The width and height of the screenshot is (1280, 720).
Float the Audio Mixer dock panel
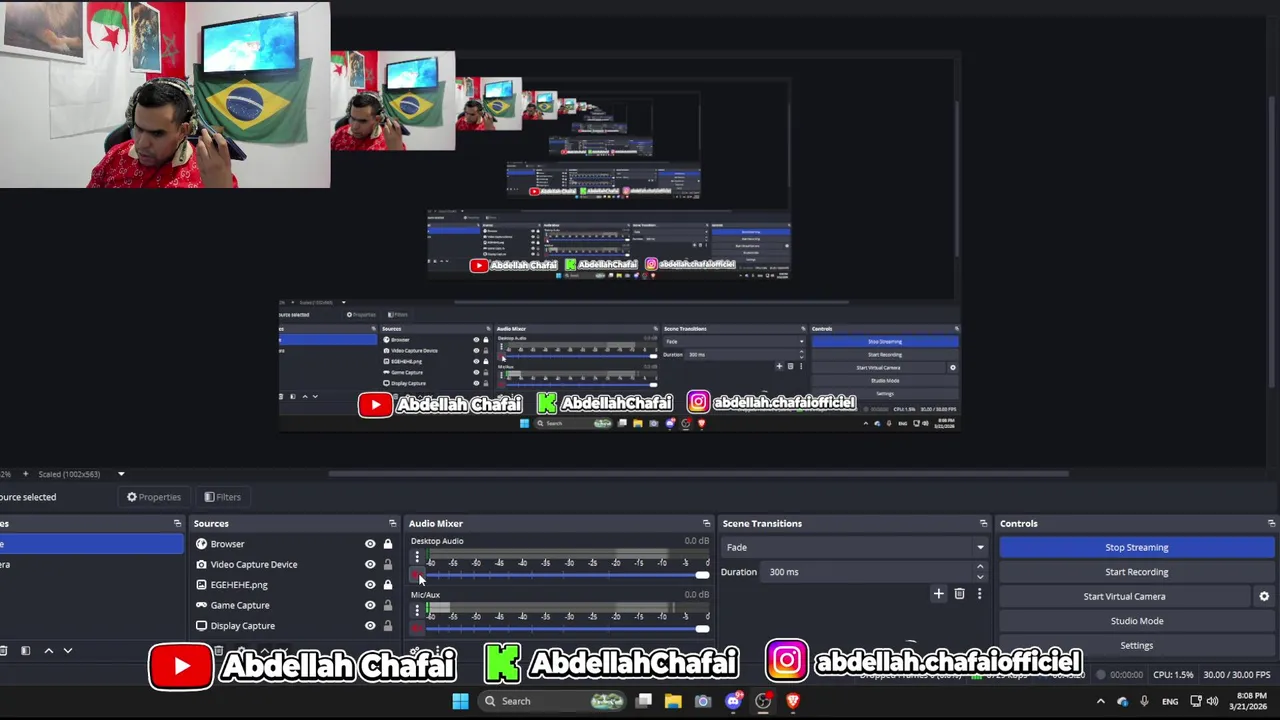pos(706,523)
